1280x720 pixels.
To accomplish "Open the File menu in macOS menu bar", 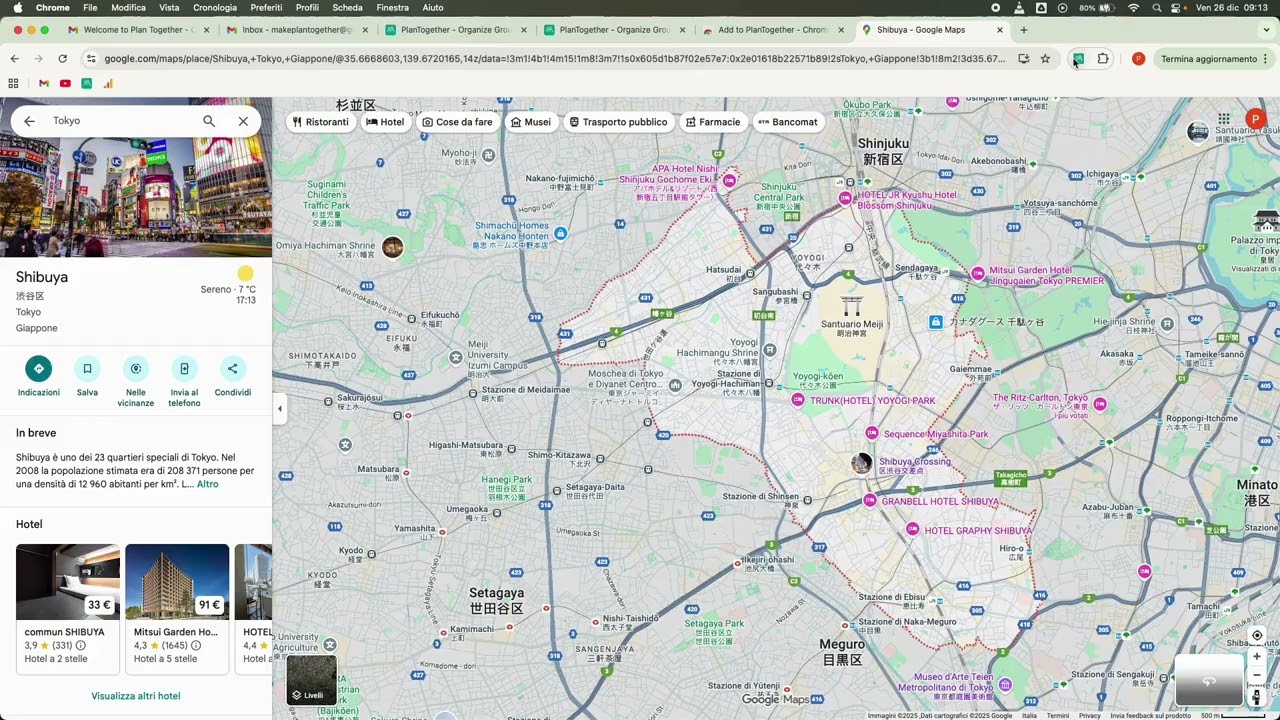I will (90, 7).
